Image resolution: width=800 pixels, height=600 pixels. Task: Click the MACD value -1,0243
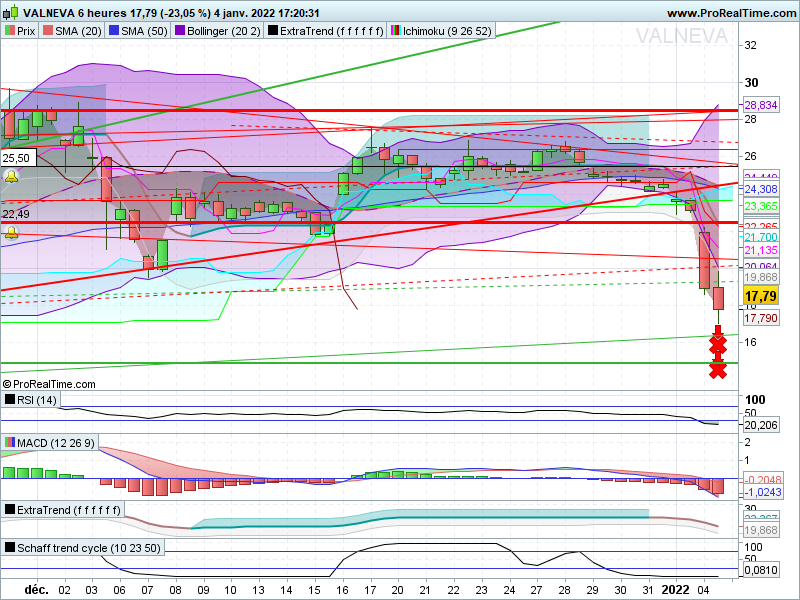pyautogui.click(x=763, y=492)
